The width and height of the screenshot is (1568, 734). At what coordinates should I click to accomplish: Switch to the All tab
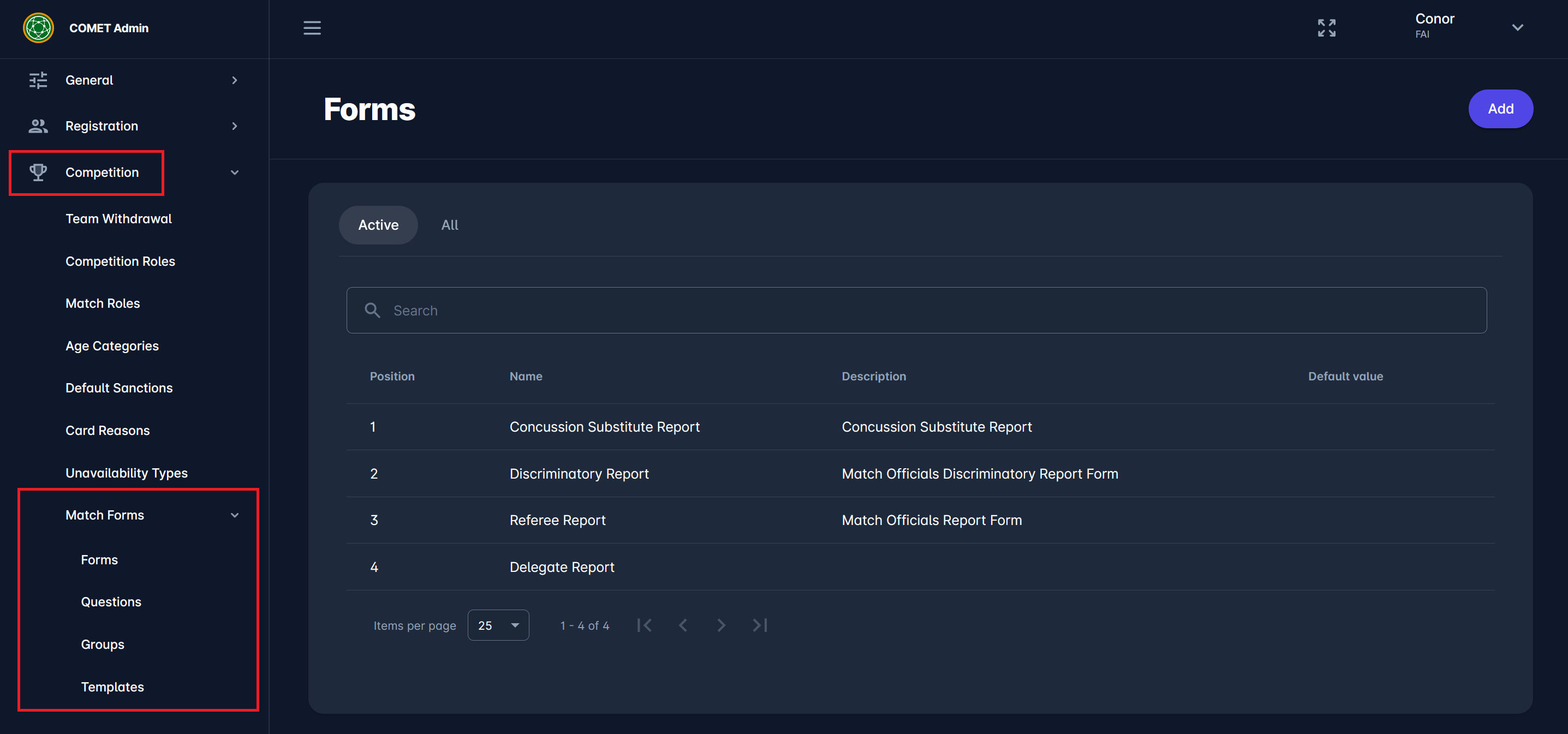pyautogui.click(x=449, y=225)
